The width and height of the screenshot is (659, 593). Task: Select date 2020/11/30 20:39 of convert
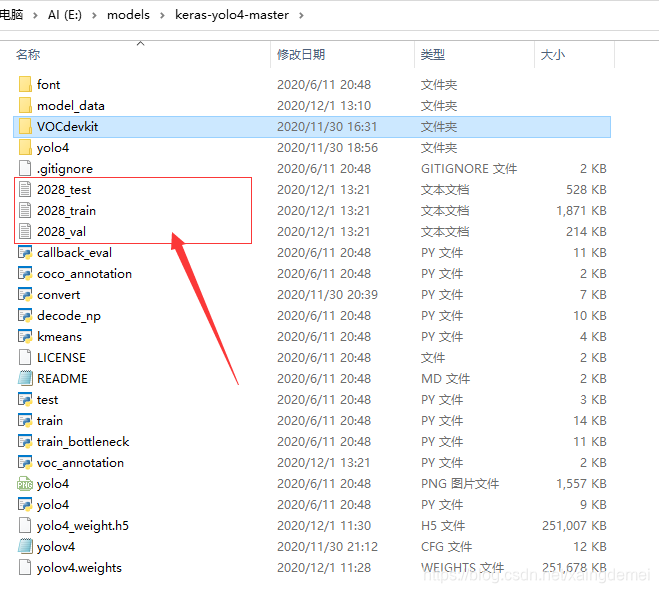point(327,295)
